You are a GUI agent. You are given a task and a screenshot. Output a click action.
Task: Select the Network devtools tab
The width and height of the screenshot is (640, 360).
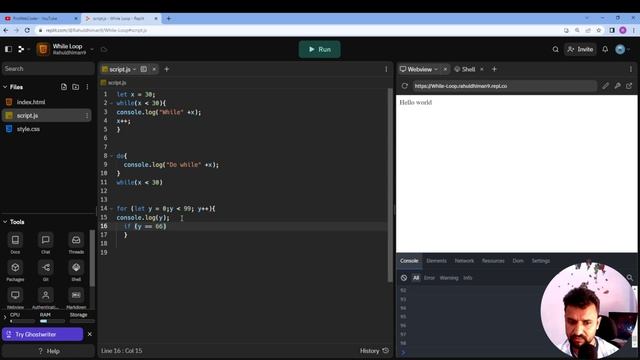tap(464, 261)
